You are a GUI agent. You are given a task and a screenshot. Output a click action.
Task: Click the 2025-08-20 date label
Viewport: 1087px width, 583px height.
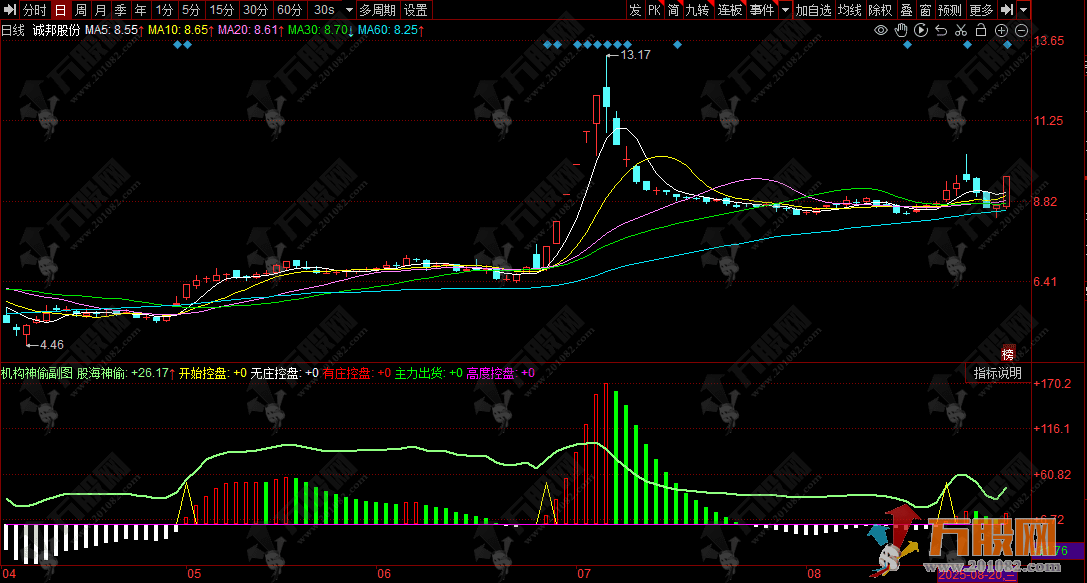[977, 575]
